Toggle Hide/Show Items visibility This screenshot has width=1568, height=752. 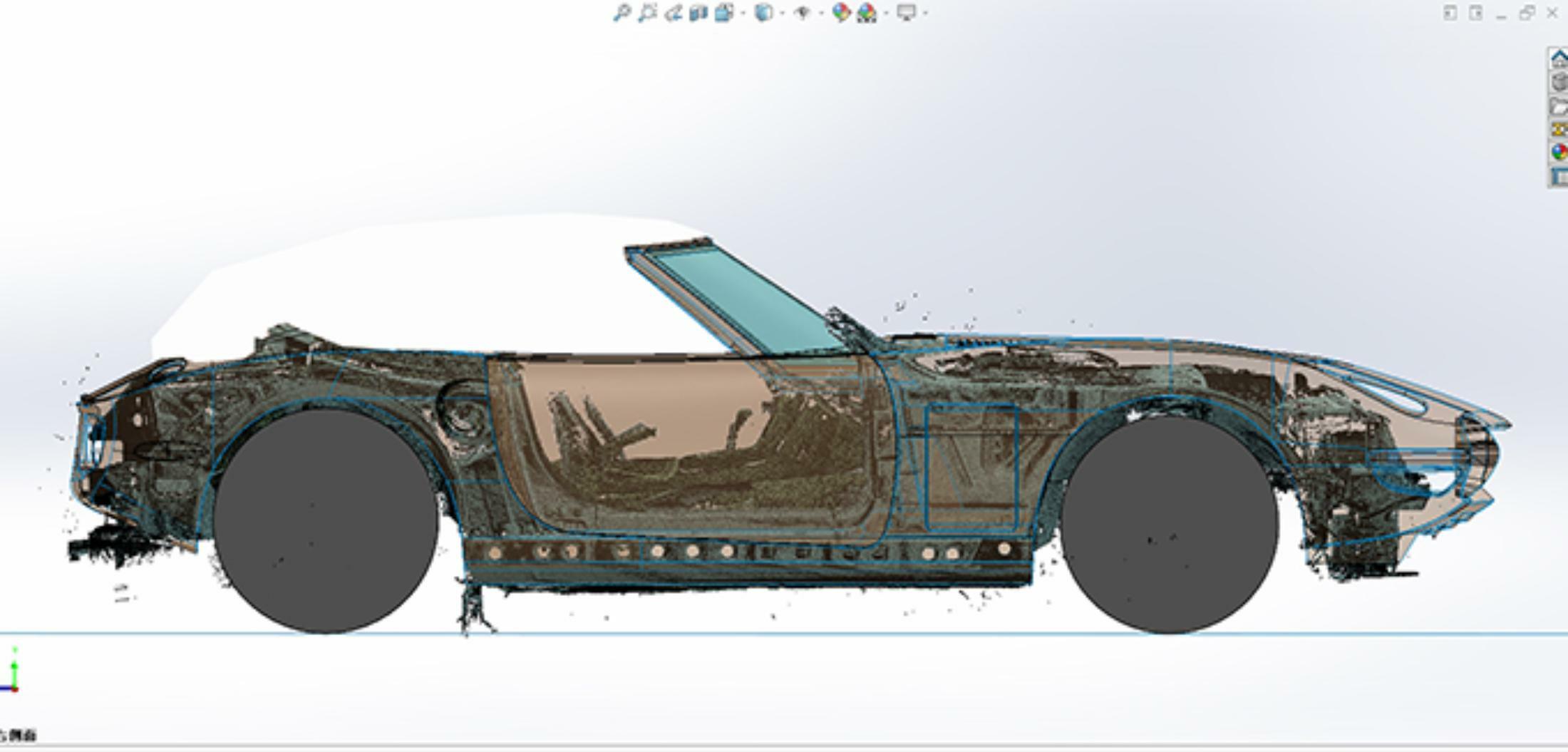pos(803,13)
